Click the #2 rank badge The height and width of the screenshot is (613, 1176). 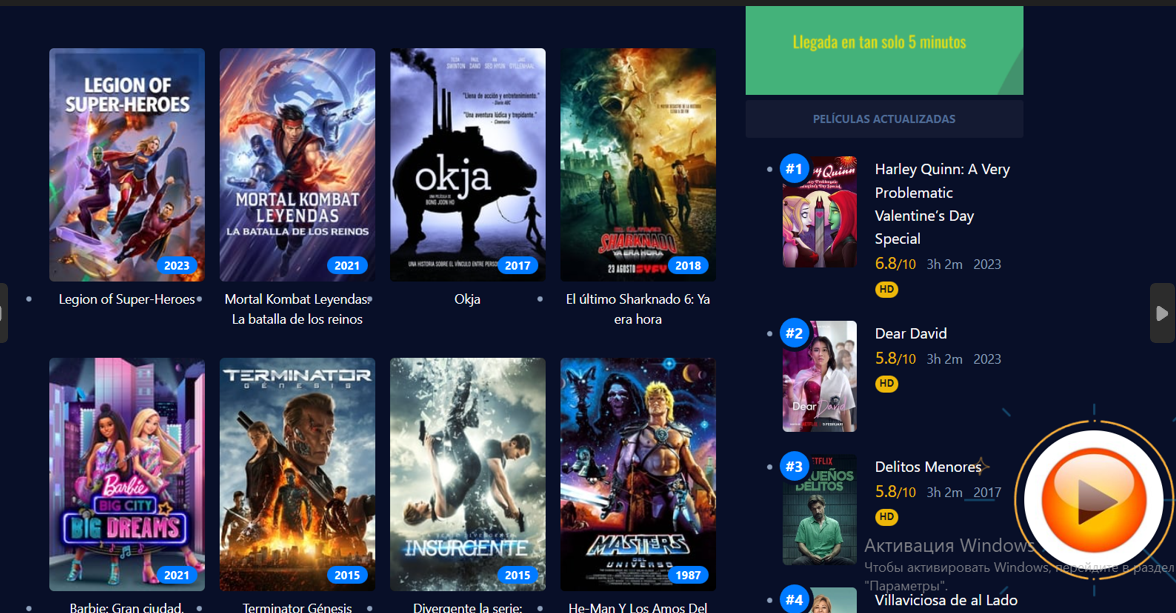click(794, 333)
